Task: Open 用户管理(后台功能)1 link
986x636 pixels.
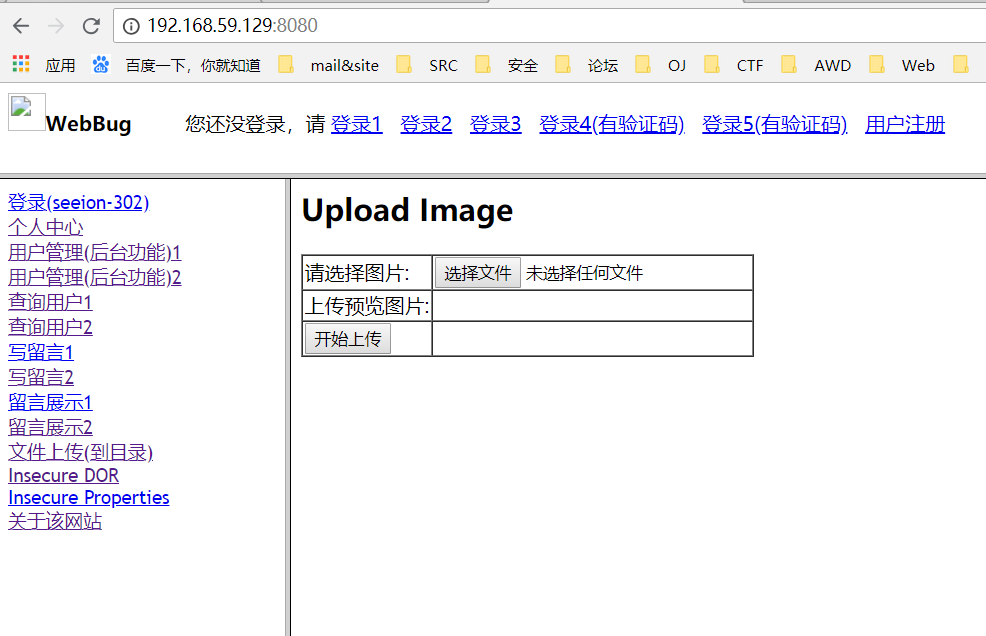Action: 94,252
